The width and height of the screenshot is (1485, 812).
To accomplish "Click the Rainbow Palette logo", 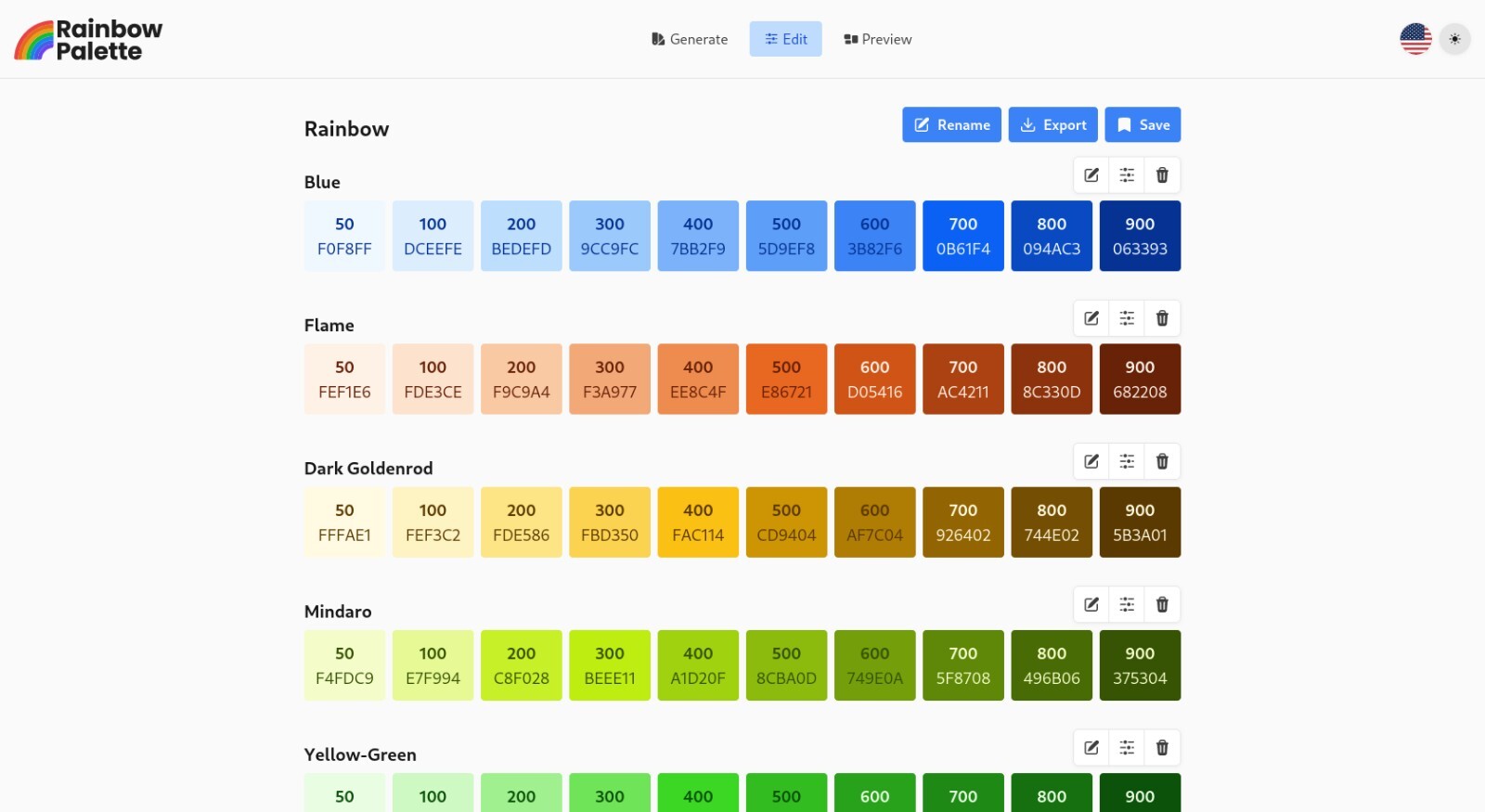I will (88, 40).
